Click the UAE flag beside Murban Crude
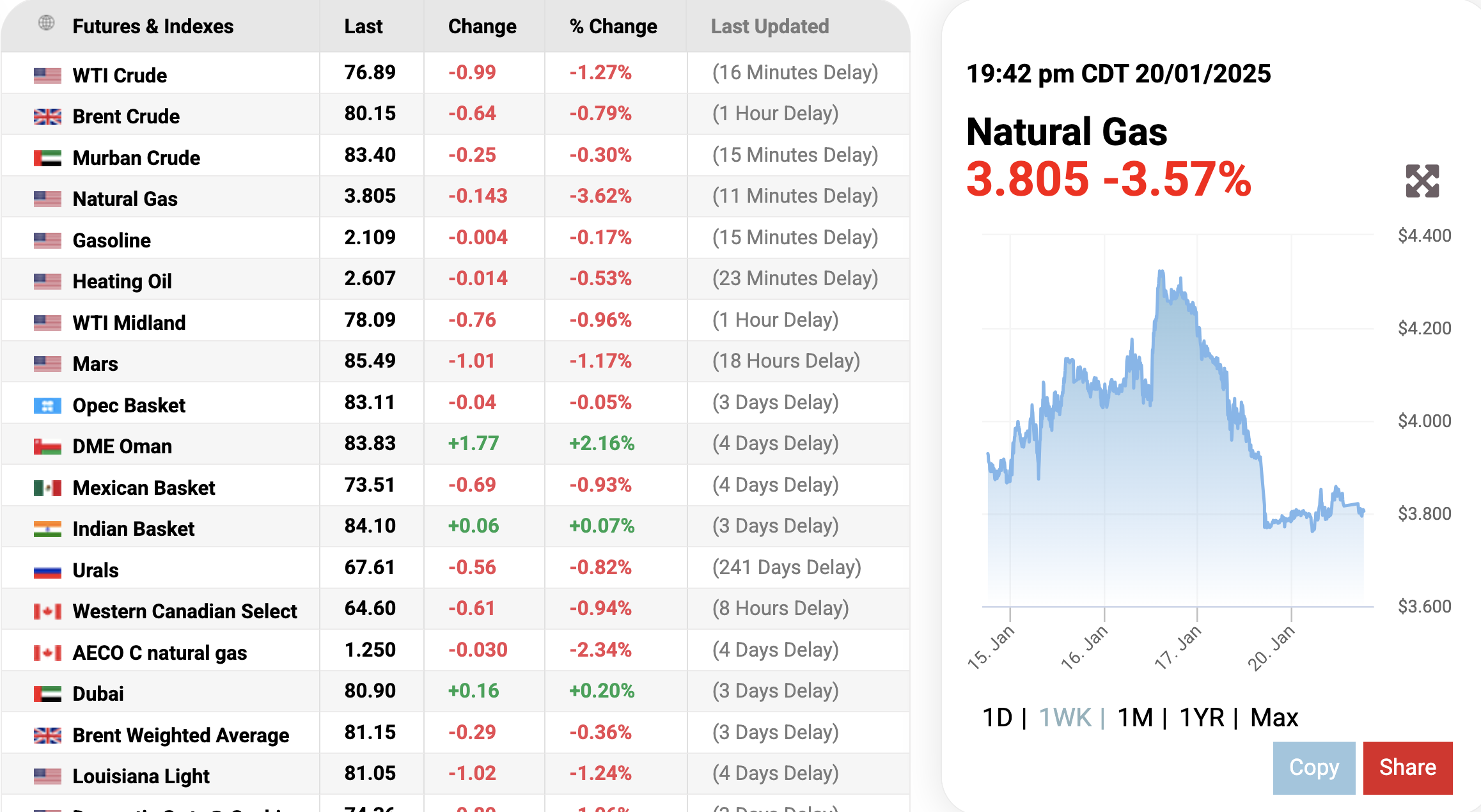The height and width of the screenshot is (812, 1481). pos(47,158)
